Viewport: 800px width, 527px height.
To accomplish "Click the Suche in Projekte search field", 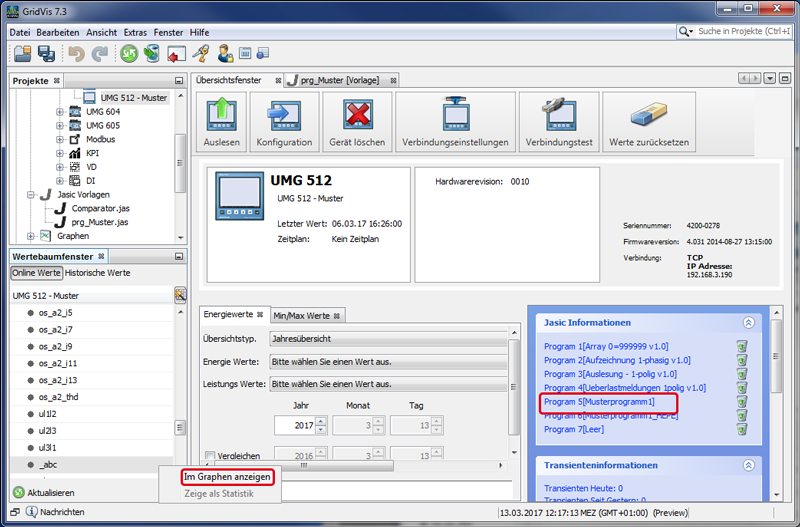I will point(743,32).
